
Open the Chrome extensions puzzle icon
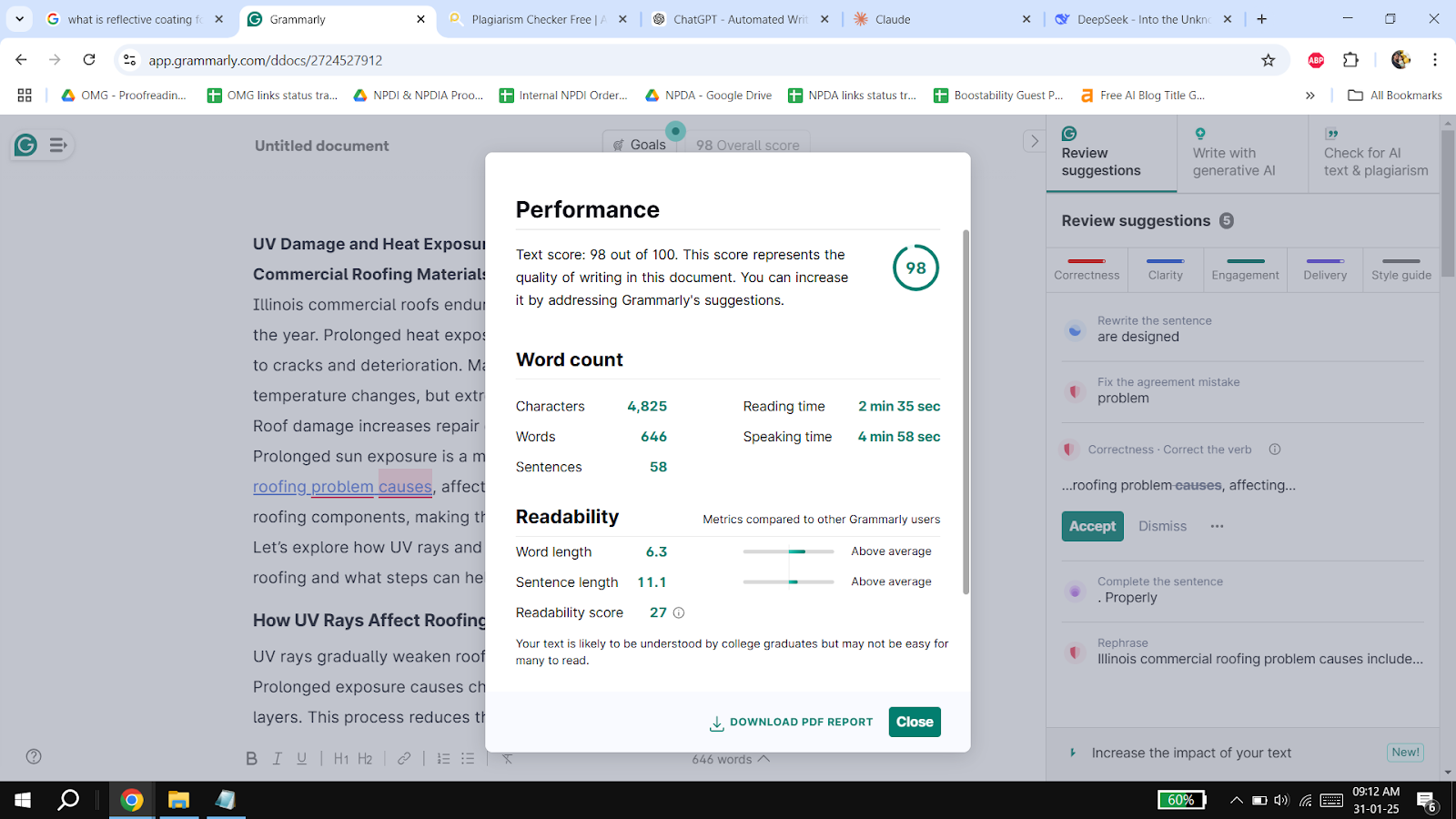1350,60
